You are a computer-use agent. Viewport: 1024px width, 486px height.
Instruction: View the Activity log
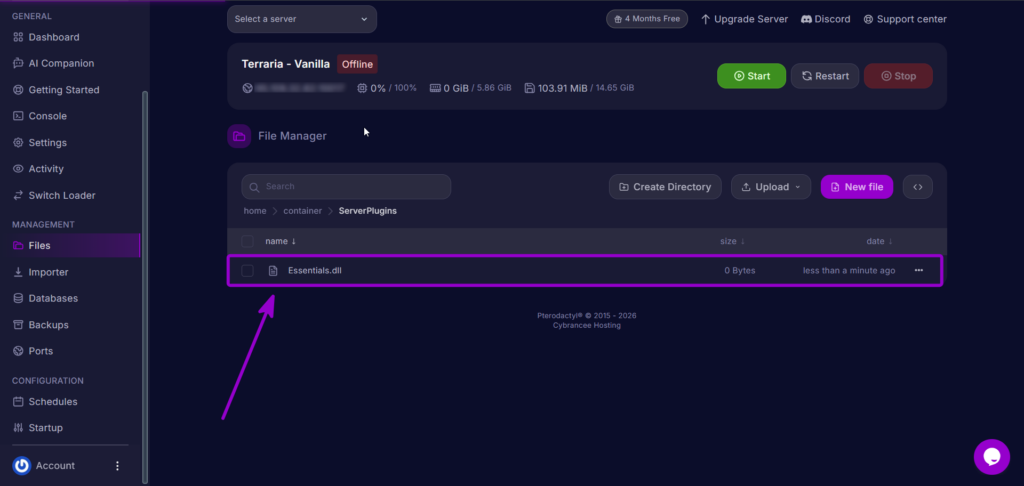(x=38, y=169)
